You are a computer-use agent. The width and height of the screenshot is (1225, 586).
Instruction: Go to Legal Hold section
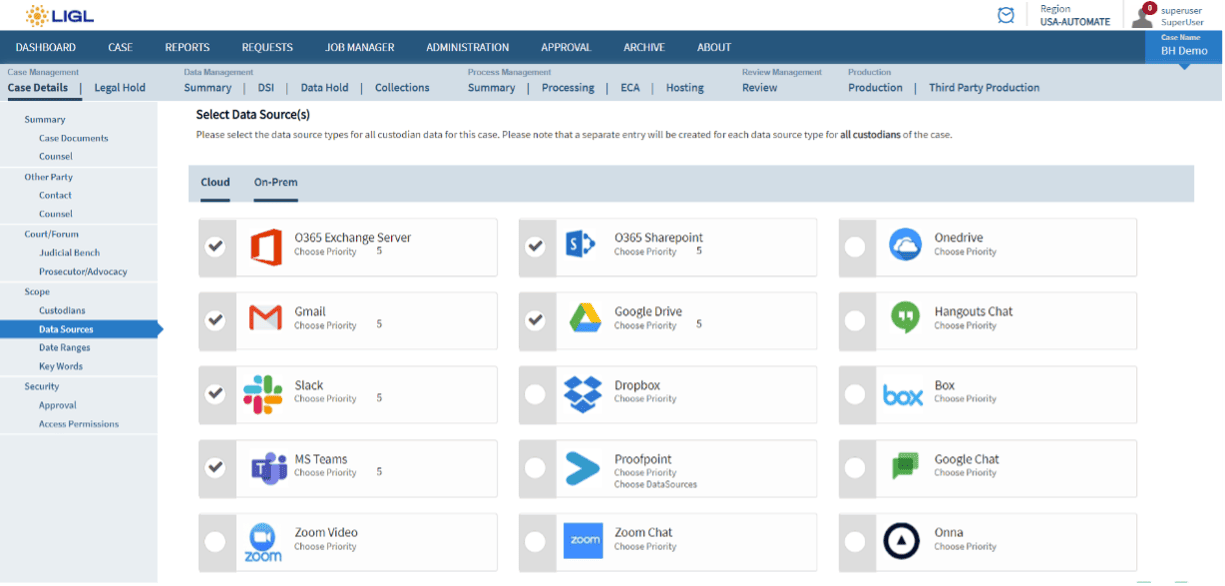tap(120, 88)
